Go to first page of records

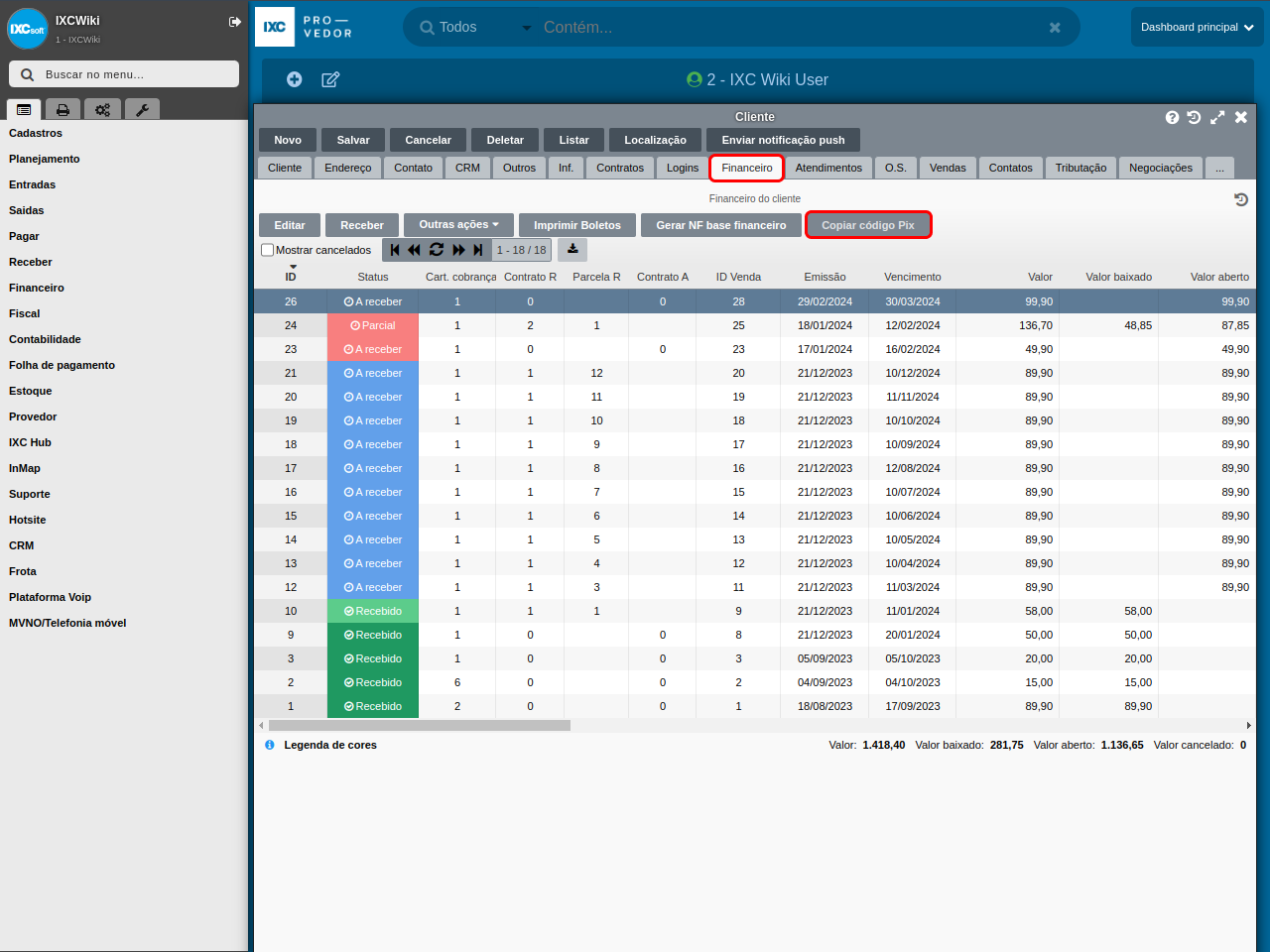395,250
